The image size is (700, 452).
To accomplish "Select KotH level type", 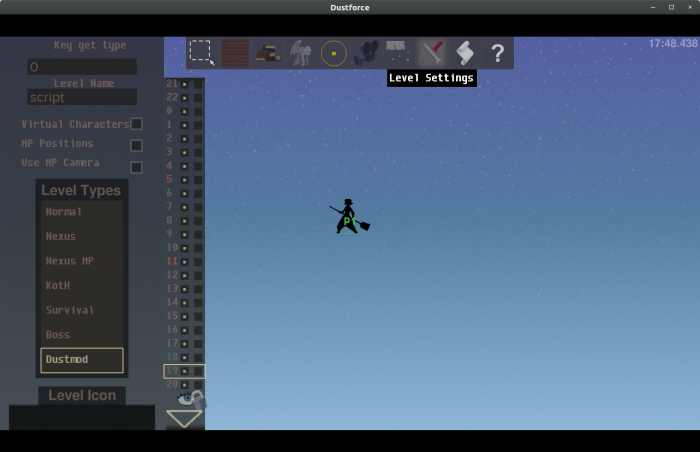I will tap(82, 286).
